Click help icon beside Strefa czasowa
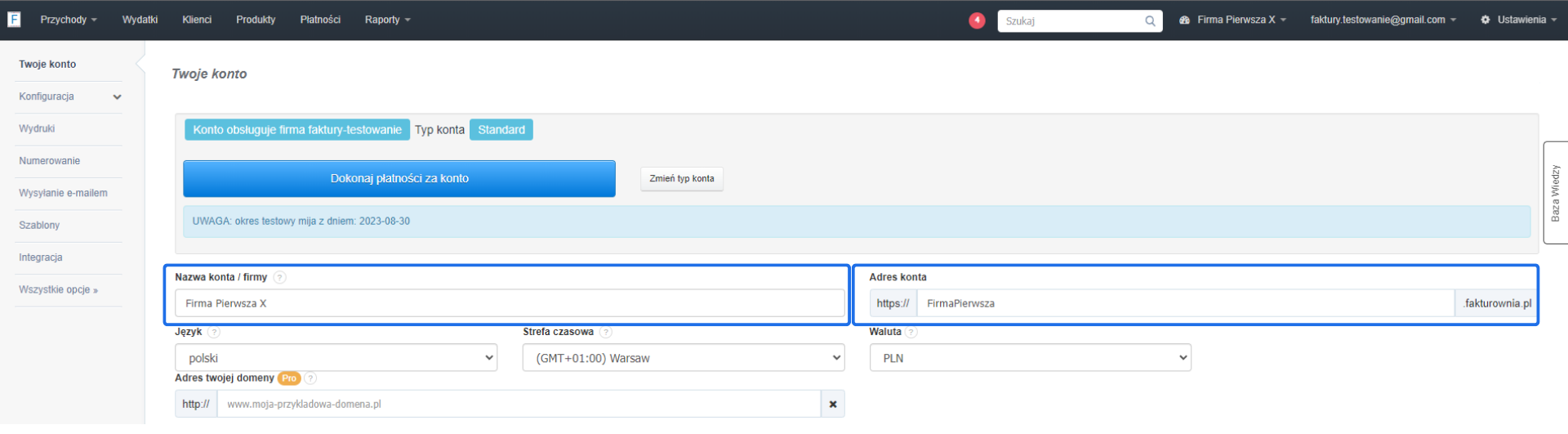The image size is (1568, 434). [x=606, y=333]
